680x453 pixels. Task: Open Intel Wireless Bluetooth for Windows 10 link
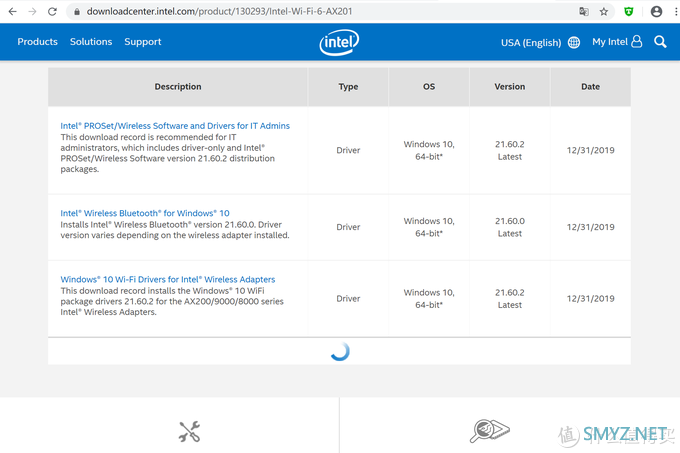coord(145,213)
